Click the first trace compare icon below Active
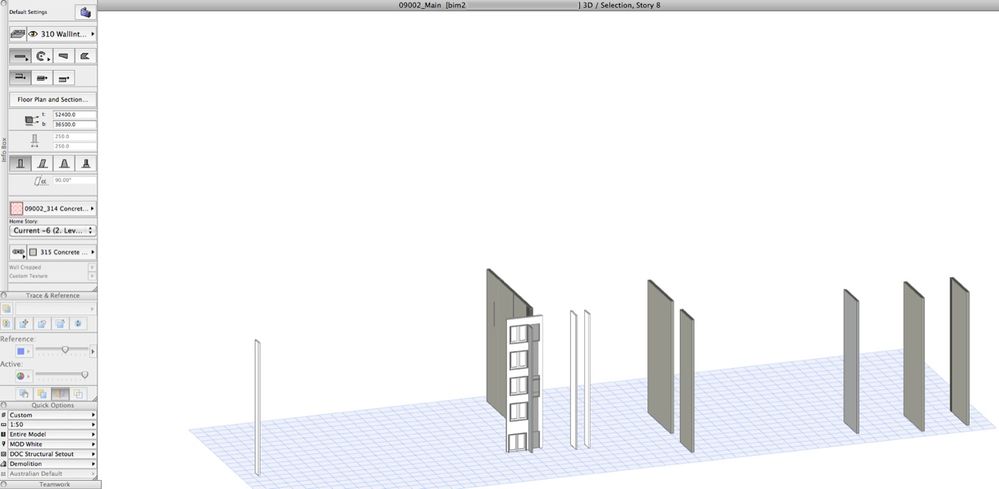The height and width of the screenshot is (489, 999). pos(24,393)
